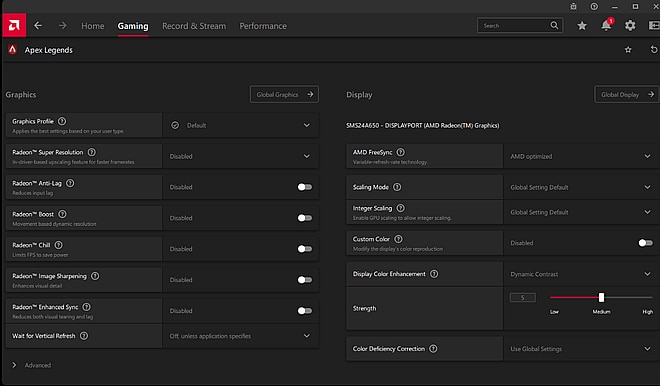Click the Strength slider handle
Screen dimensions: 660x386
click(x=601, y=298)
